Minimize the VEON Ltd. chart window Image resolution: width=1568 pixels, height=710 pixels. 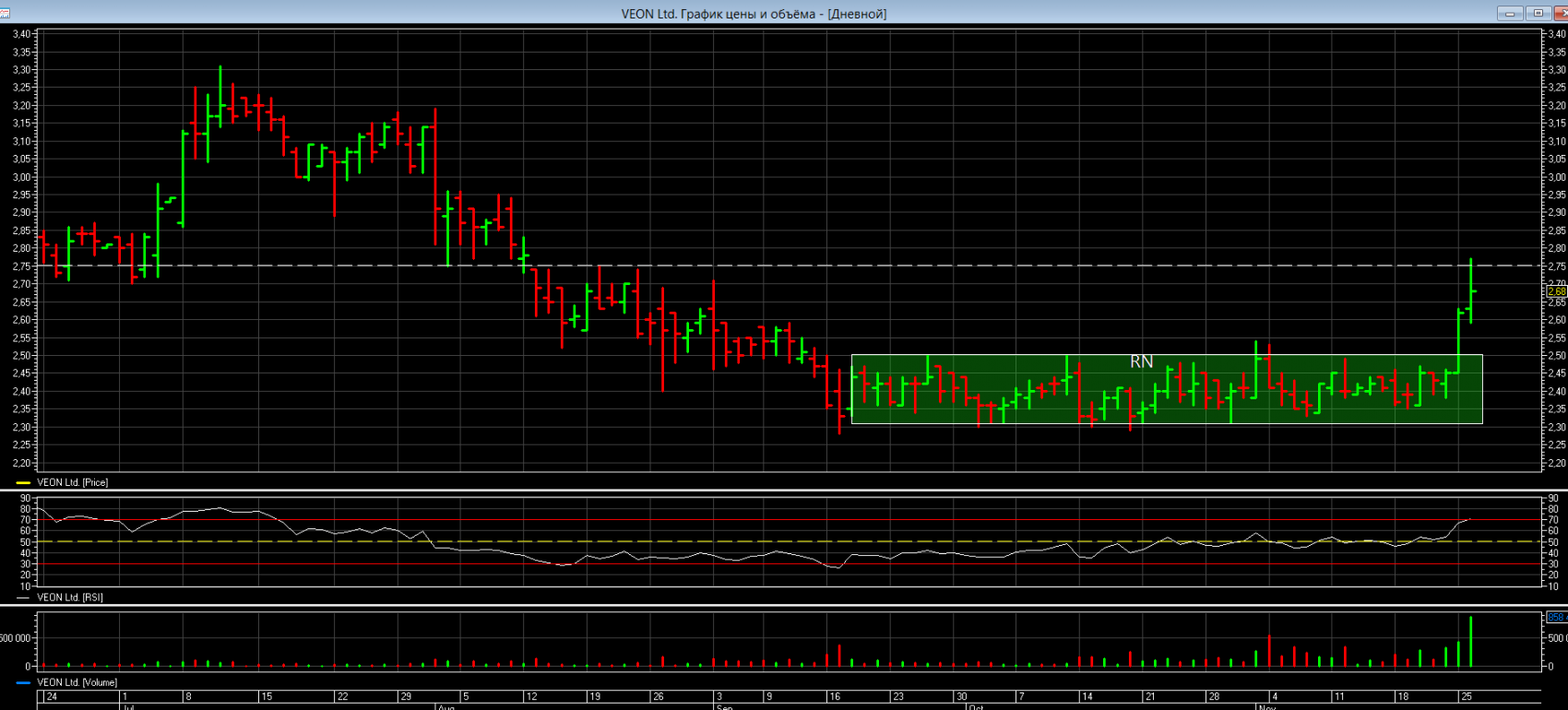[1510, 13]
